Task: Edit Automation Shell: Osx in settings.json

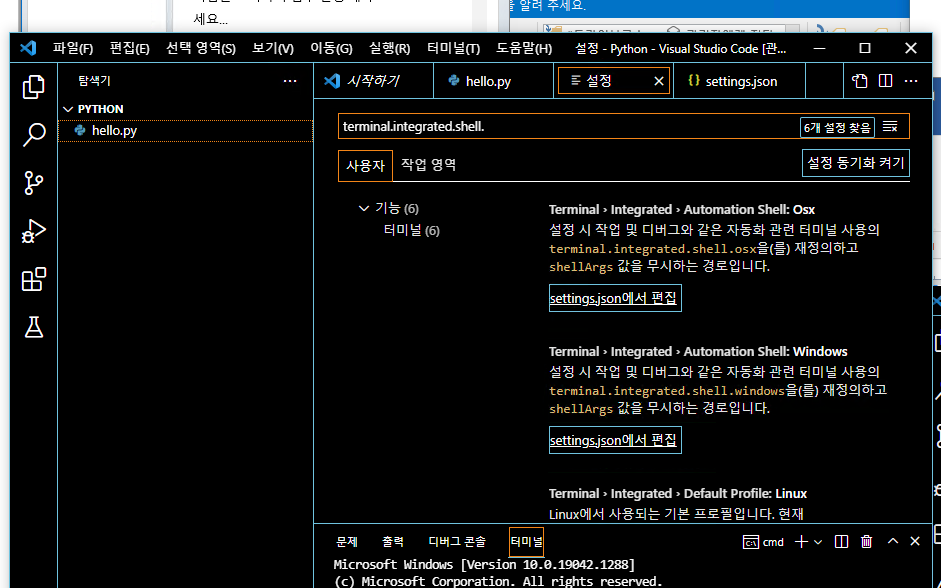Action: click(615, 298)
